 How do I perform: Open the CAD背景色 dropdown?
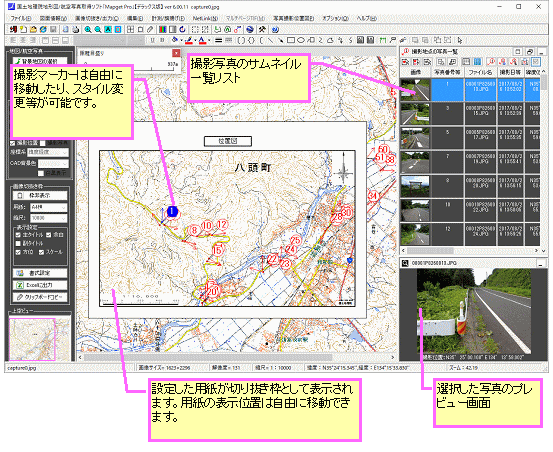click(x=53, y=164)
